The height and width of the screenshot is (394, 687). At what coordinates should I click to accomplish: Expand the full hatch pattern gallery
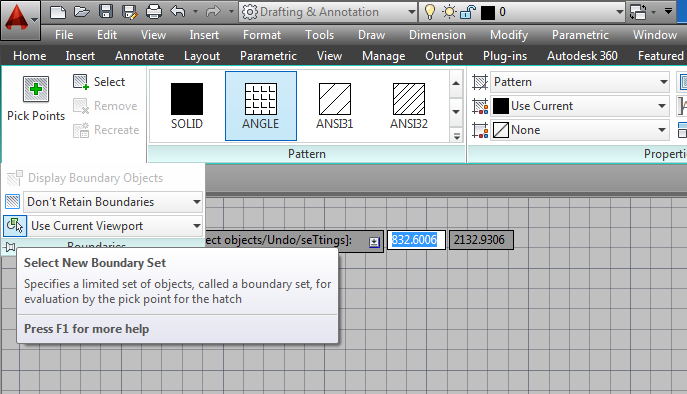(456, 136)
